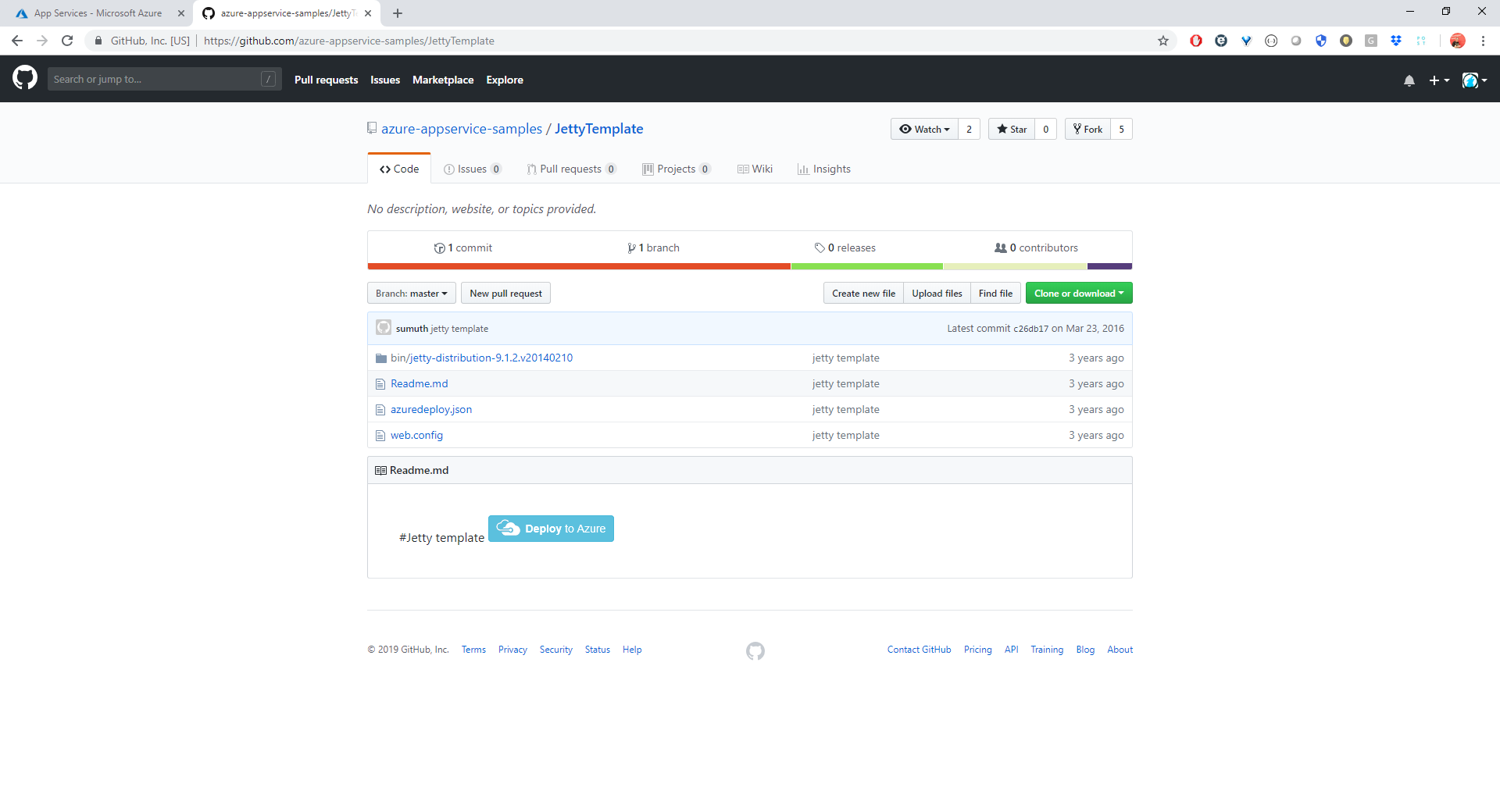Viewport: 1500px width, 812px height.
Task: Open the web.config file
Action: click(x=416, y=435)
